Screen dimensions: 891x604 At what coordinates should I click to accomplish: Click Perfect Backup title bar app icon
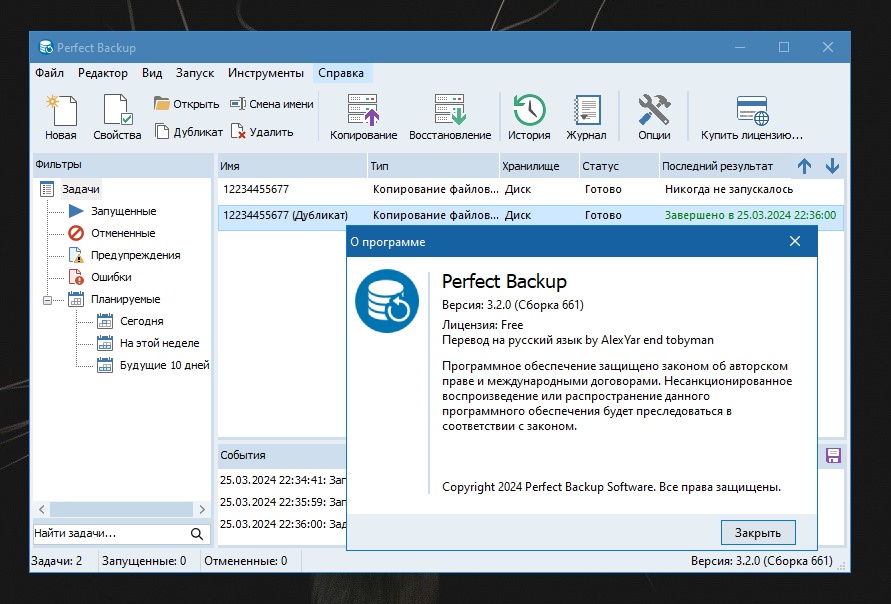click(x=45, y=47)
